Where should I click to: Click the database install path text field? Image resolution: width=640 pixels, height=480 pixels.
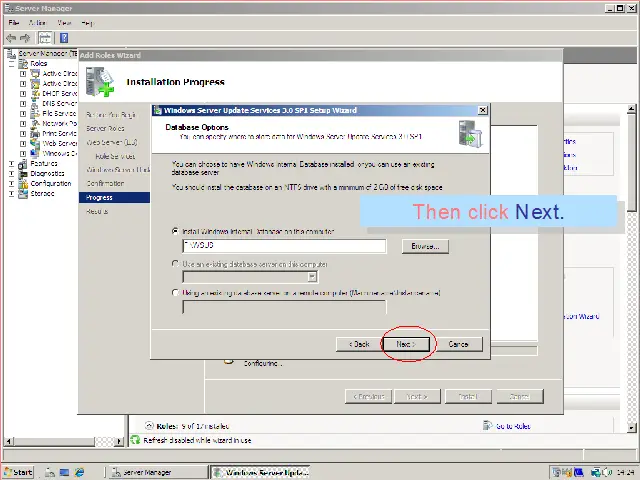[284, 246]
